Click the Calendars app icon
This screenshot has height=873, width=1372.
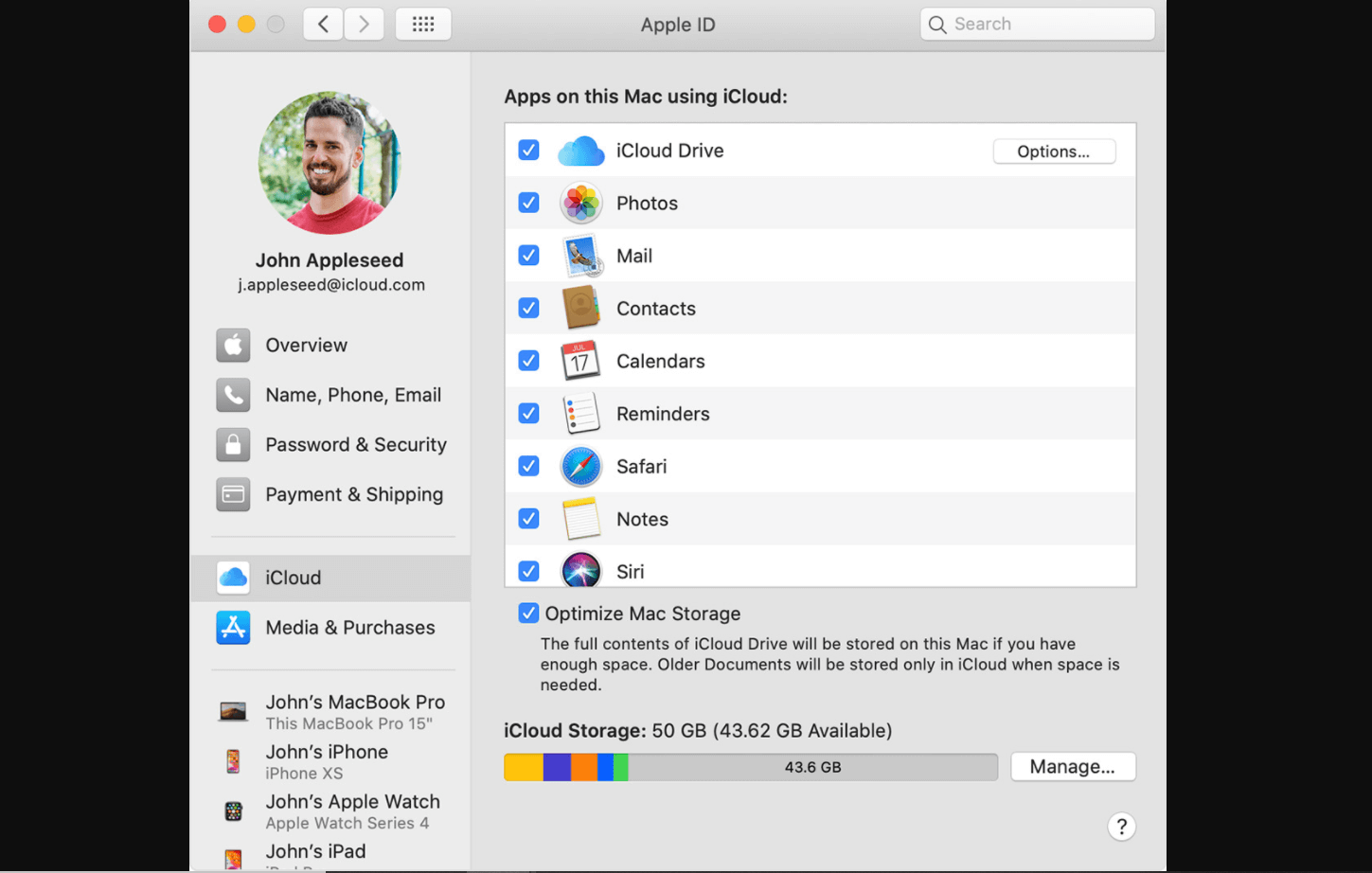click(580, 361)
